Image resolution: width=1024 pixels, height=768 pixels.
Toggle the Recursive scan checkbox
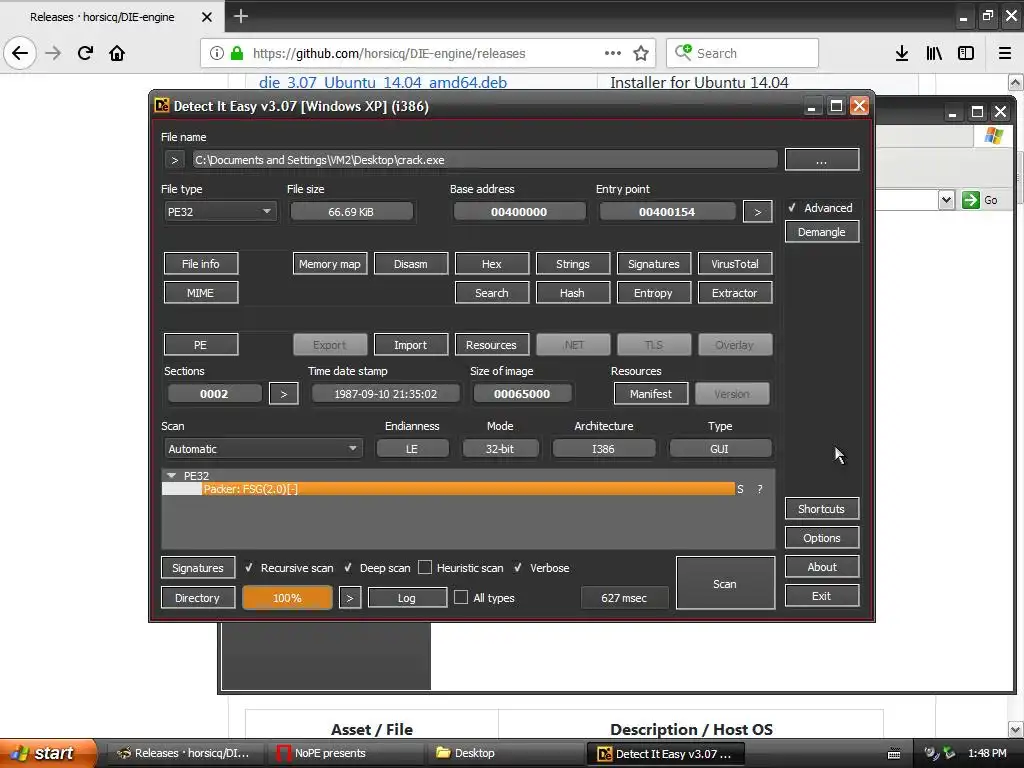[249, 568]
